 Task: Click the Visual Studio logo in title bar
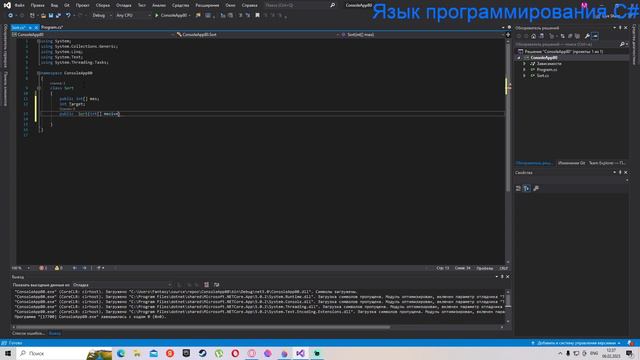[7, 5]
